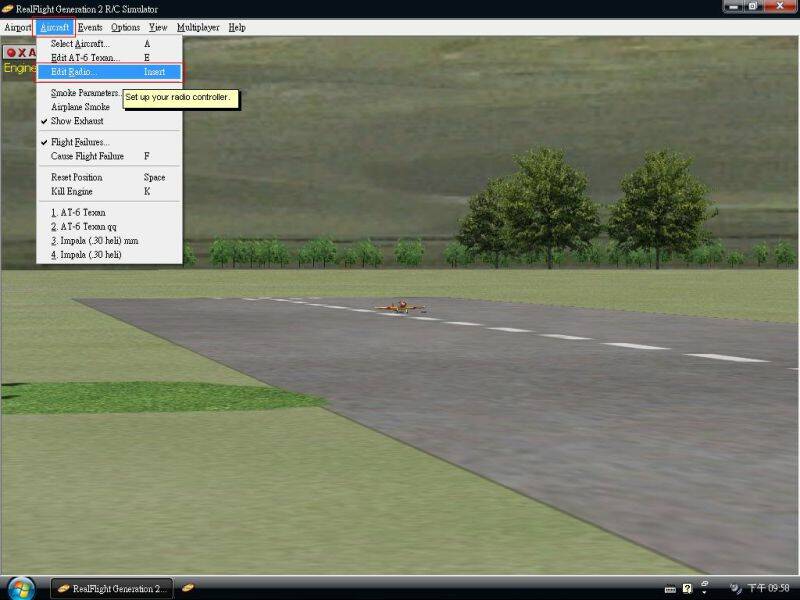This screenshot has height=600, width=800.
Task: Choose Edit AT-6 Texan... entry
Action: (x=109, y=58)
